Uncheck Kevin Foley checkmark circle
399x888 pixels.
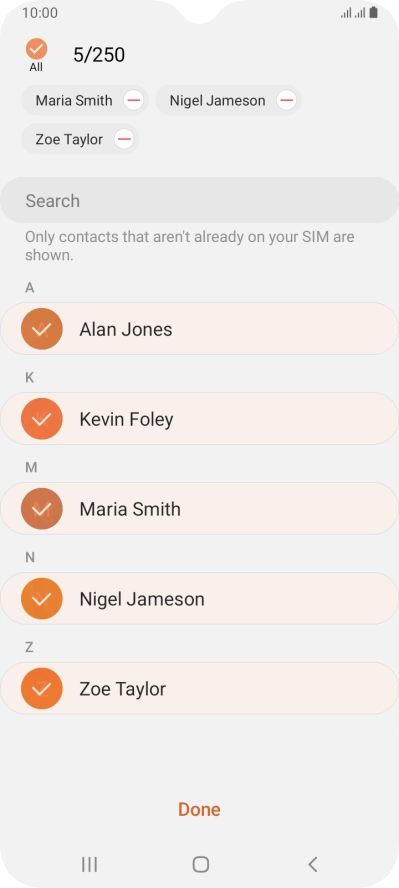(41, 419)
